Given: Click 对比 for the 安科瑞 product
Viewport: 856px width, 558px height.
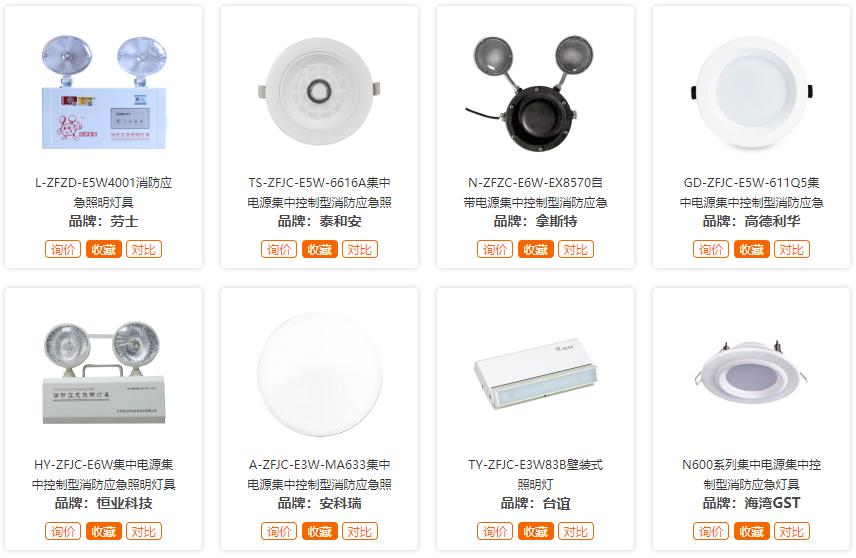Looking at the screenshot, I should [360, 531].
